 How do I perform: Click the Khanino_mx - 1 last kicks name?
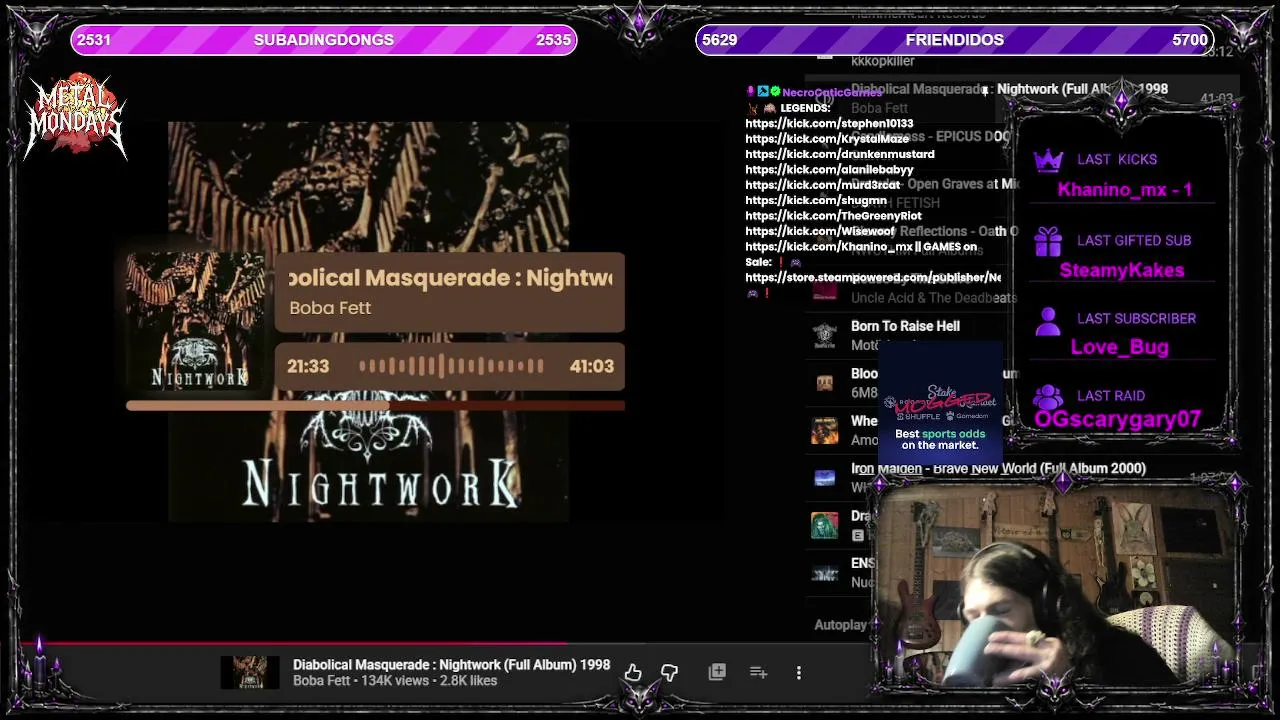click(x=1125, y=190)
